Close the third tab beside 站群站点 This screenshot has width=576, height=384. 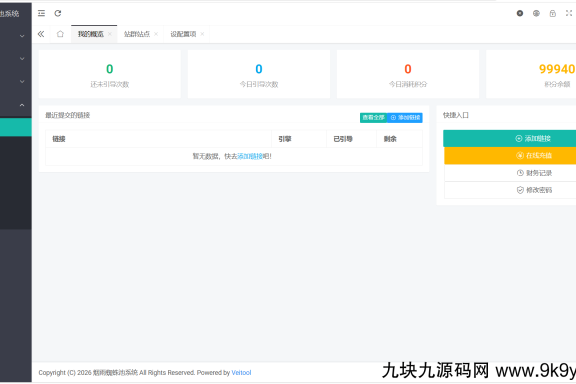tap(202, 34)
